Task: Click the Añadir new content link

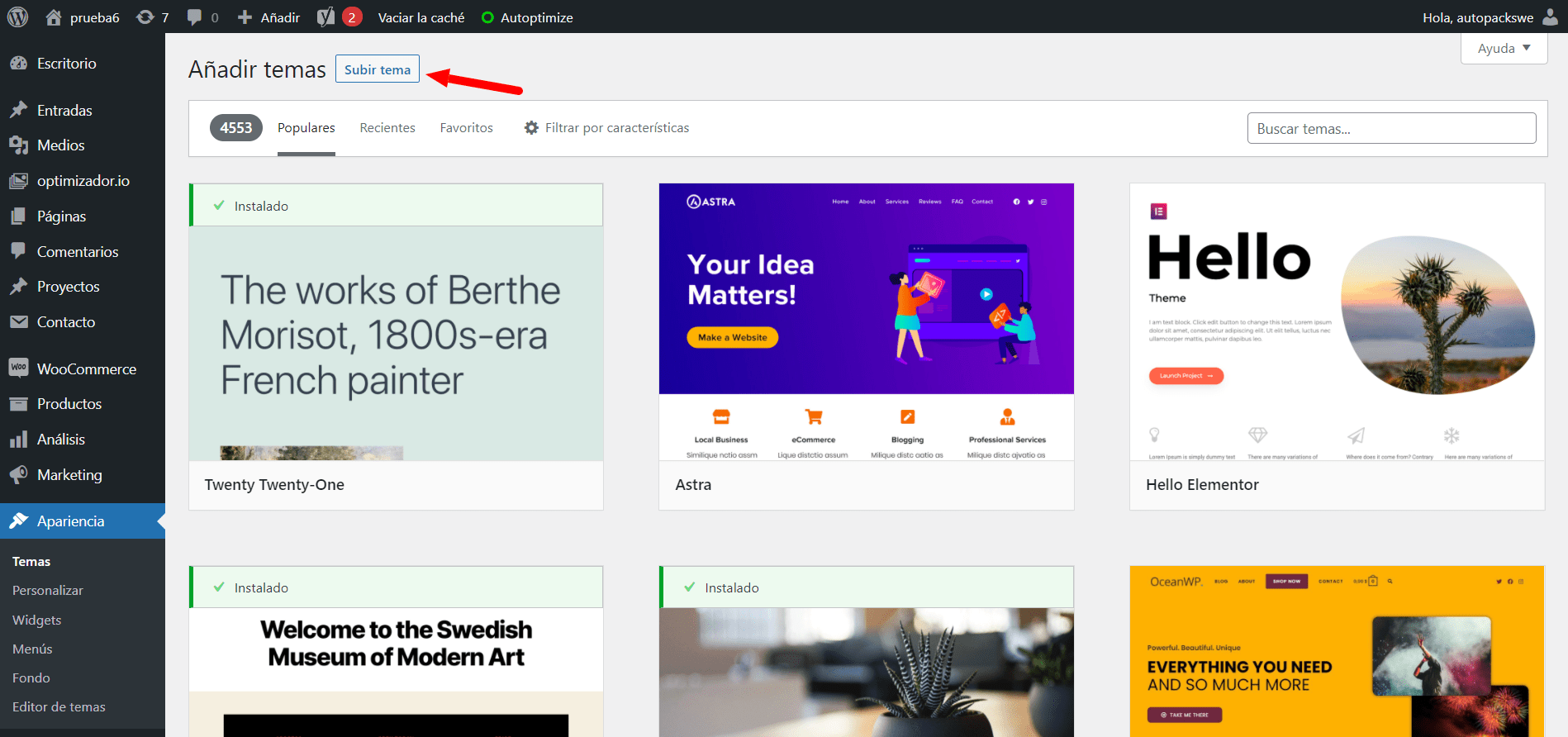Action: coord(280,17)
